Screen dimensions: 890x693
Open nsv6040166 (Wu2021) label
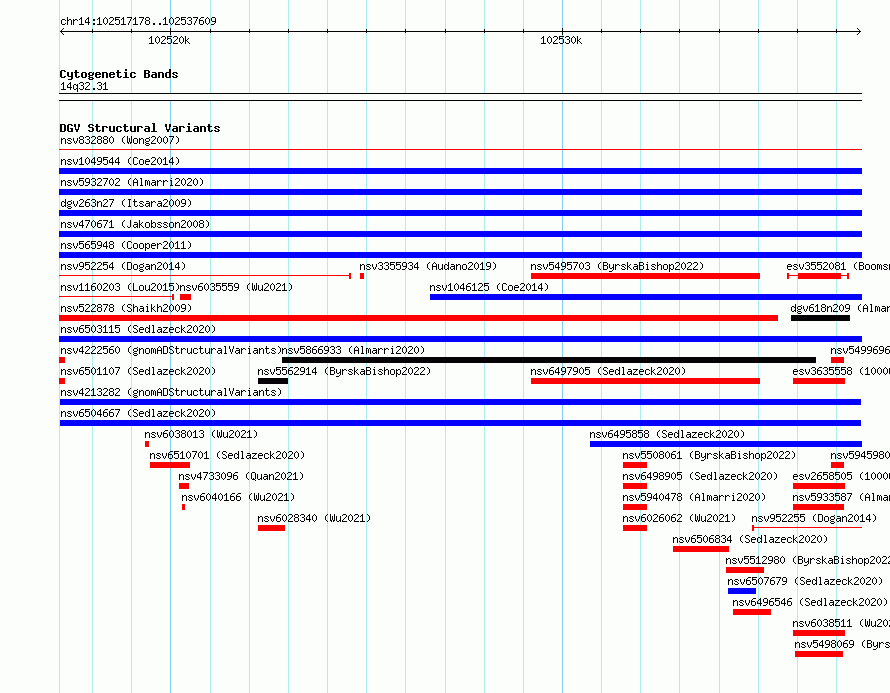tap(238, 497)
